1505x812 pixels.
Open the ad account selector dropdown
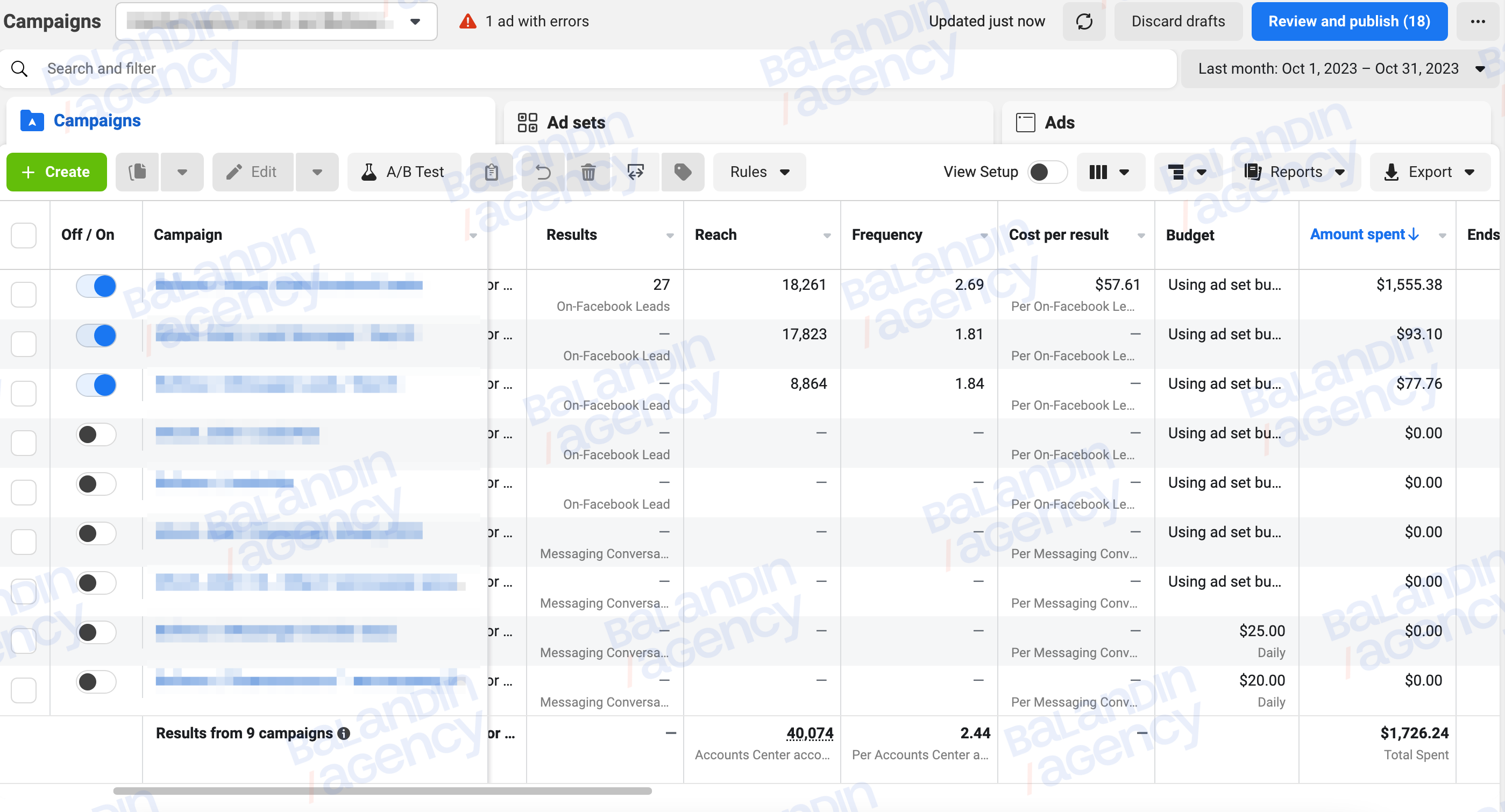276,22
